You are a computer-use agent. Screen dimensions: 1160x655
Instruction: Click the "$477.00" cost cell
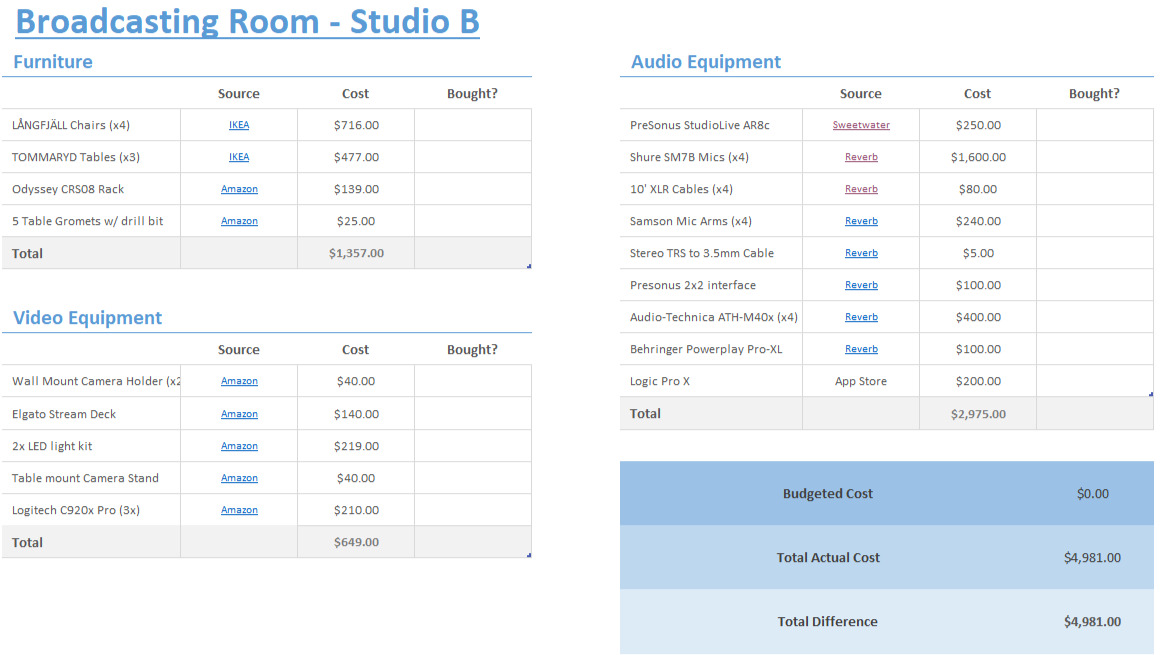coord(356,157)
